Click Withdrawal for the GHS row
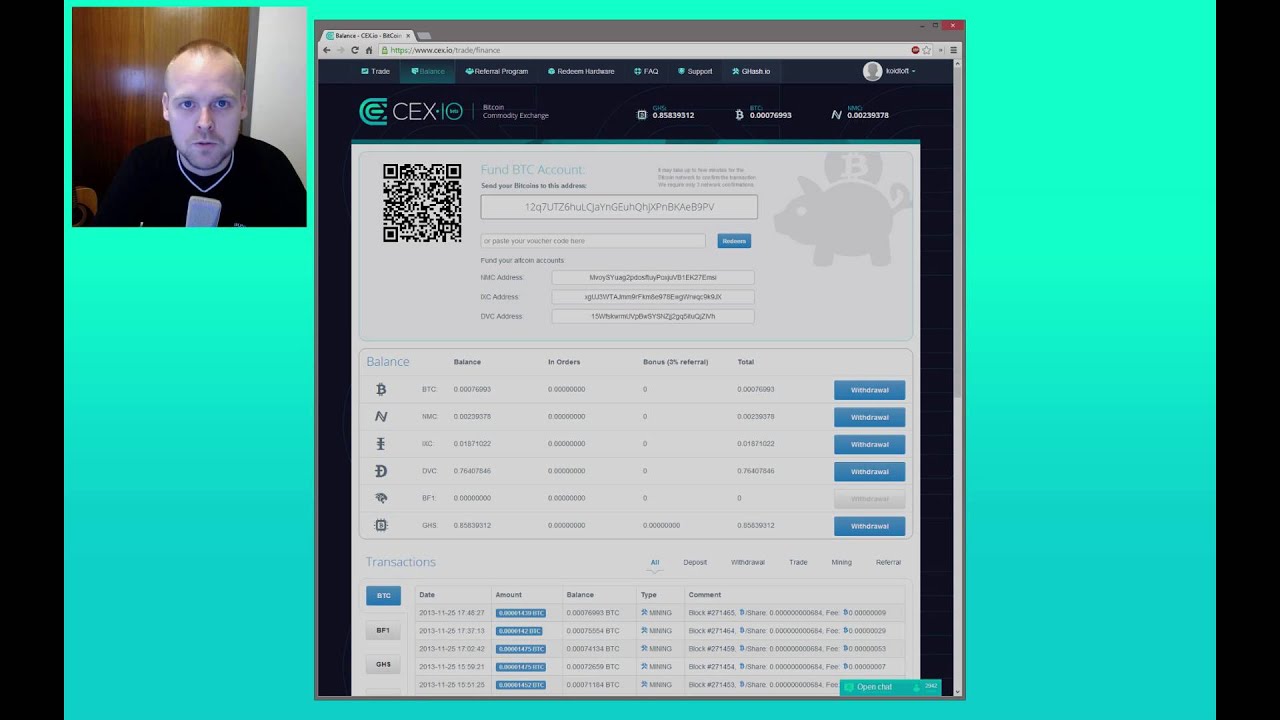 click(869, 526)
